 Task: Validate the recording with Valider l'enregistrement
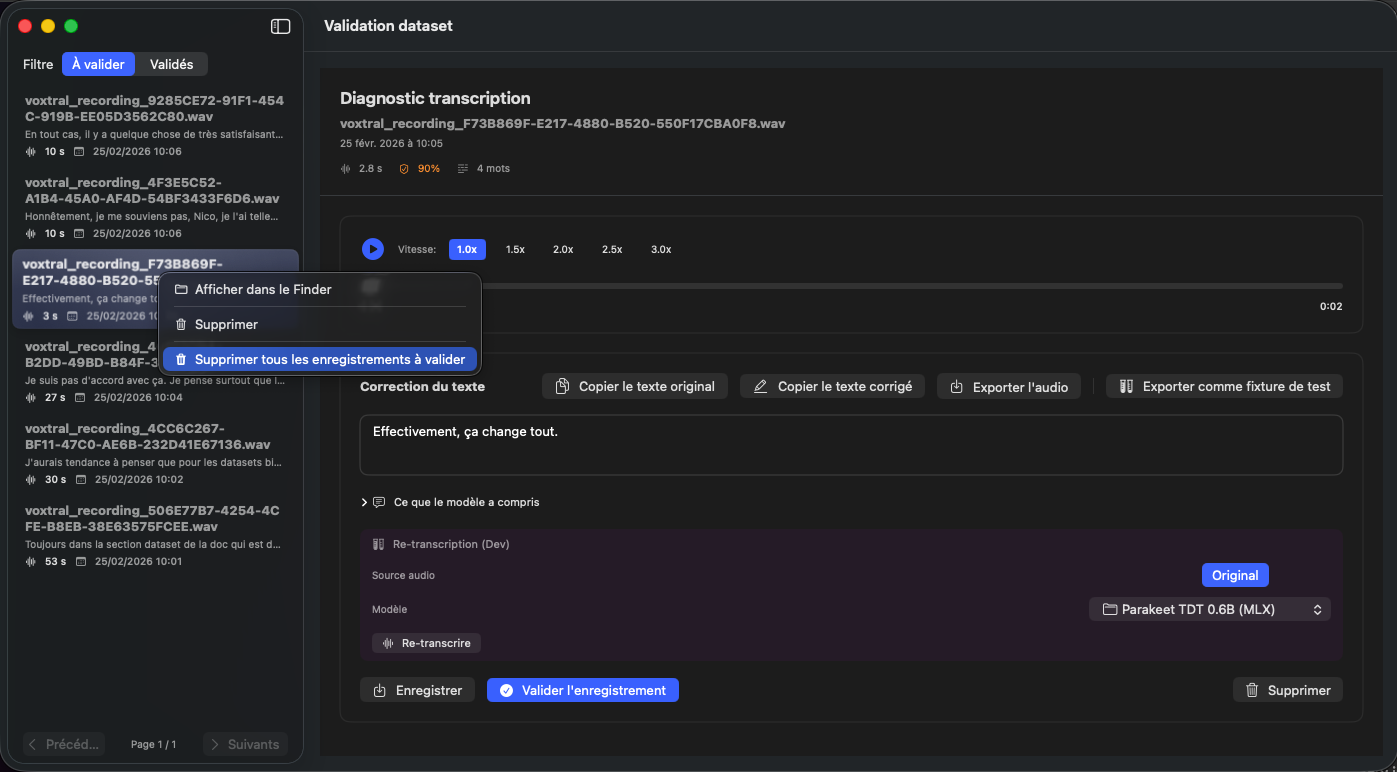(x=583, y=690)
